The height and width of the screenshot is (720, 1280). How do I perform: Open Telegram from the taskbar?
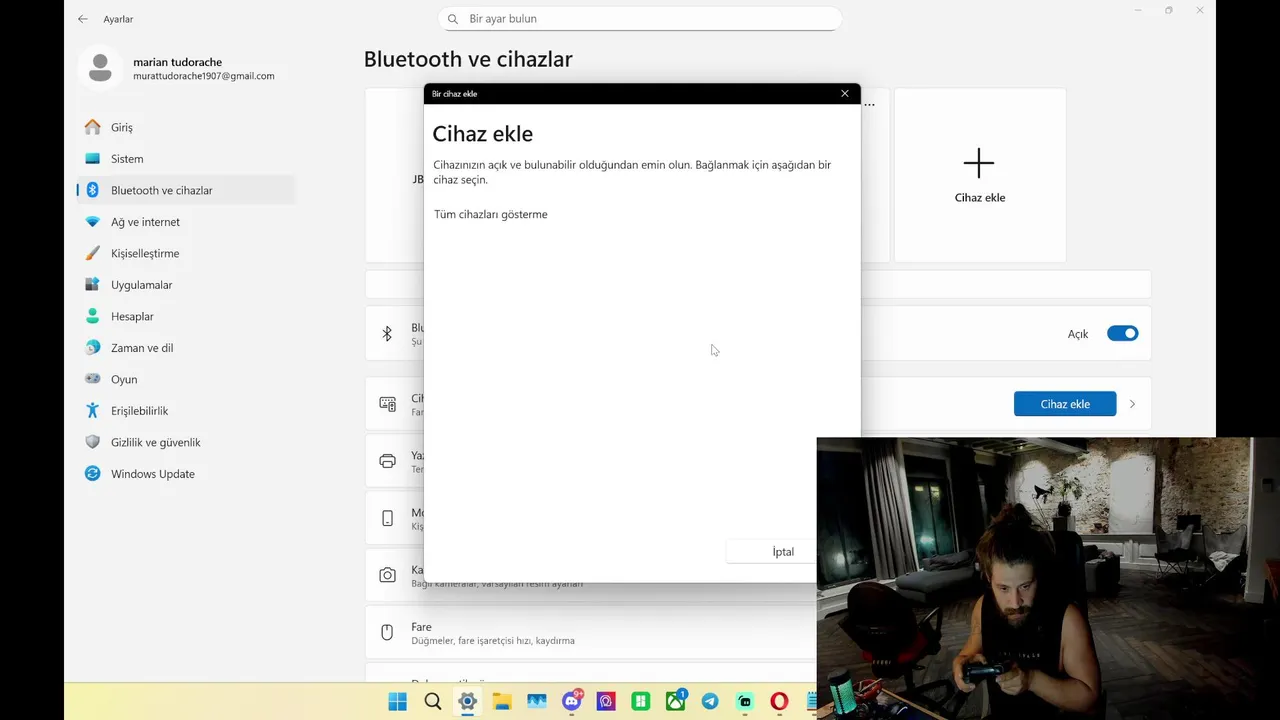[710, 701]
